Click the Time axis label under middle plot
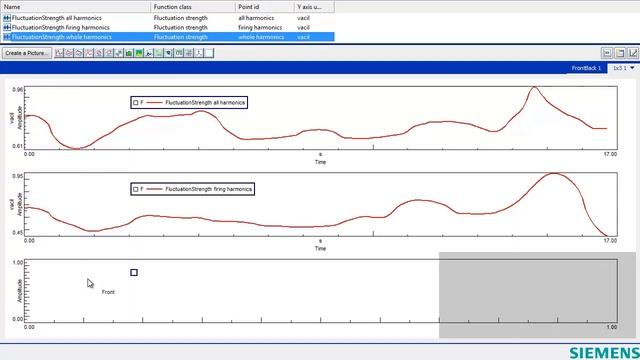 click(320, 249)
